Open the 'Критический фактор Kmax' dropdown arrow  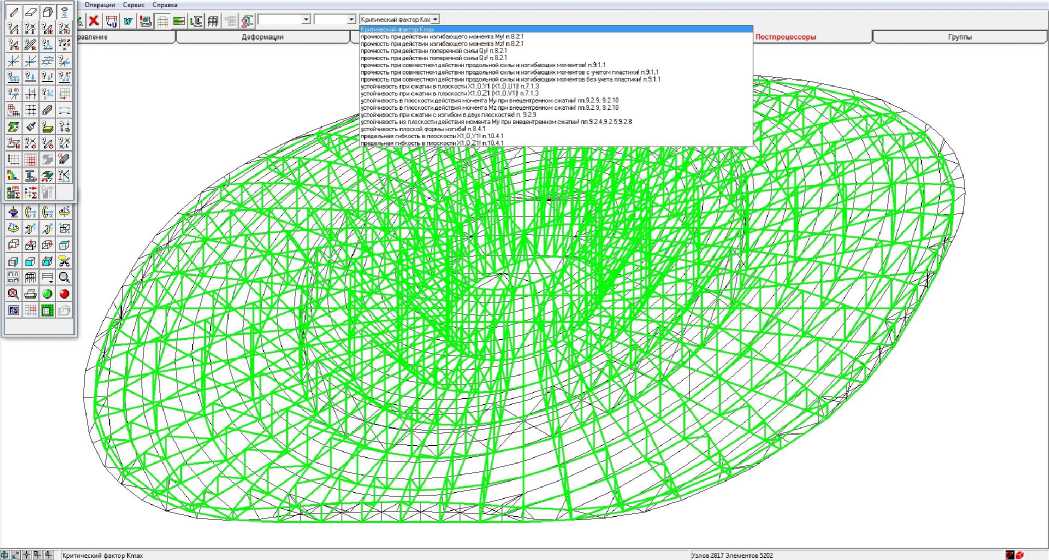pos(436,19)
